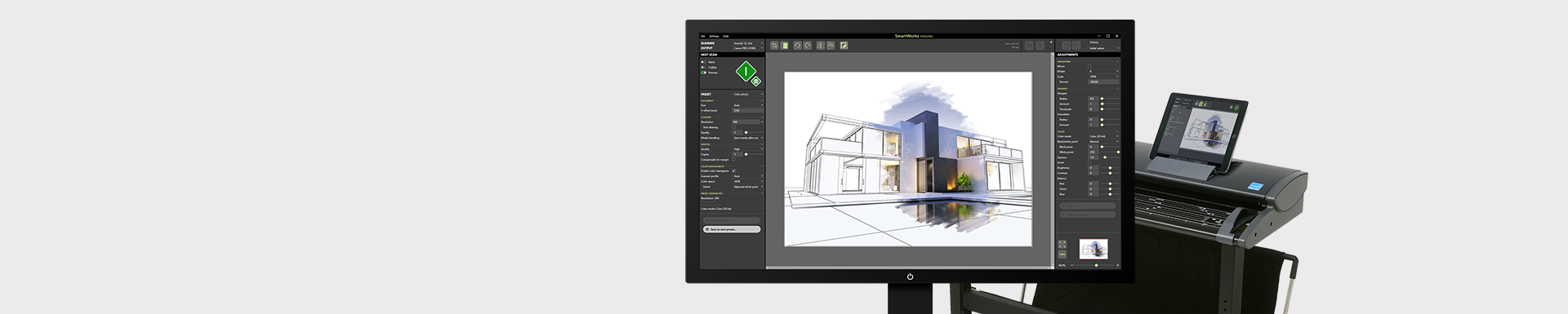
Task: Click the 100% zoom icon
Action: (1062, 254)
